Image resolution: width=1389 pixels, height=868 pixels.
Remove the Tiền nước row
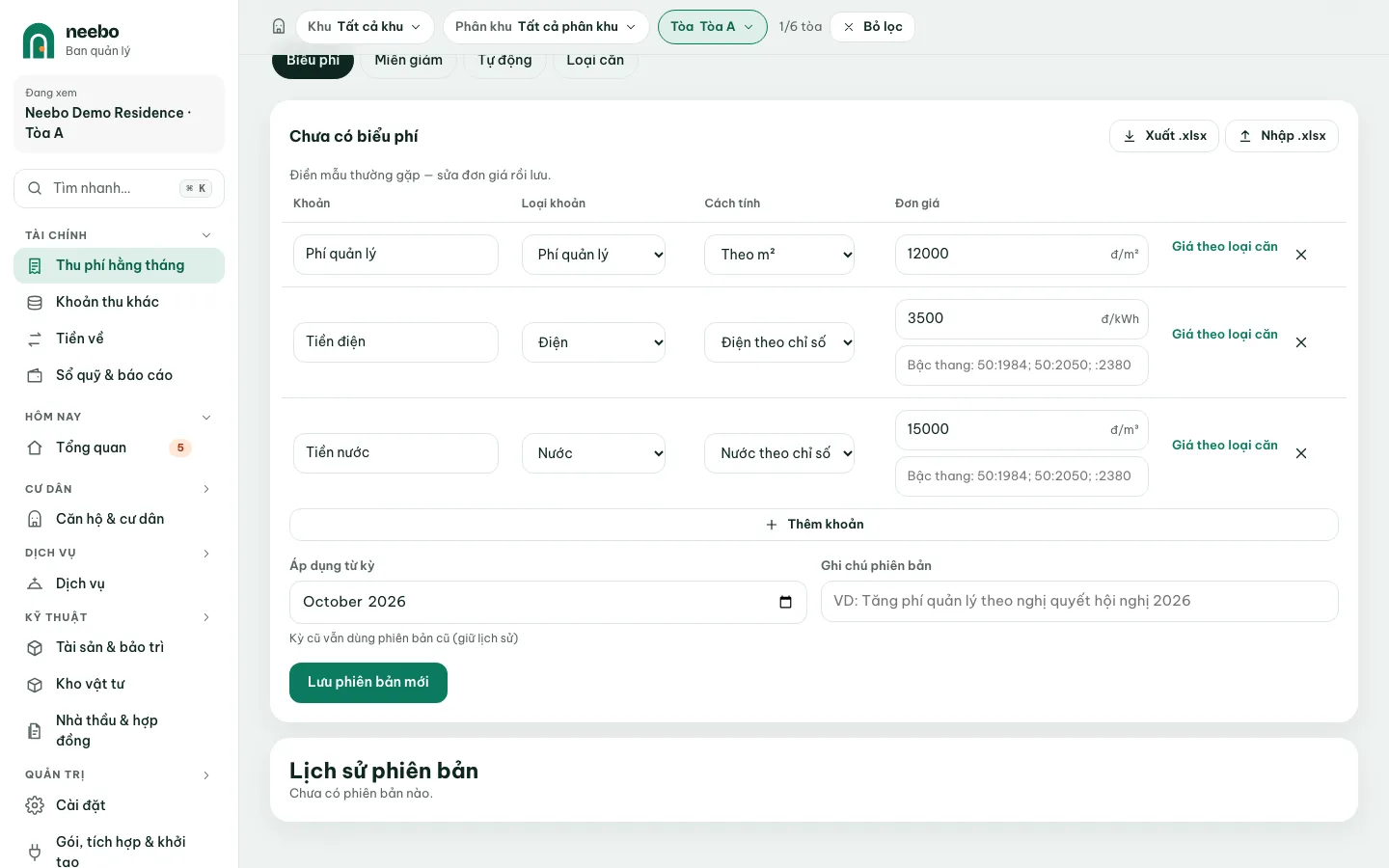point(1301,453)
